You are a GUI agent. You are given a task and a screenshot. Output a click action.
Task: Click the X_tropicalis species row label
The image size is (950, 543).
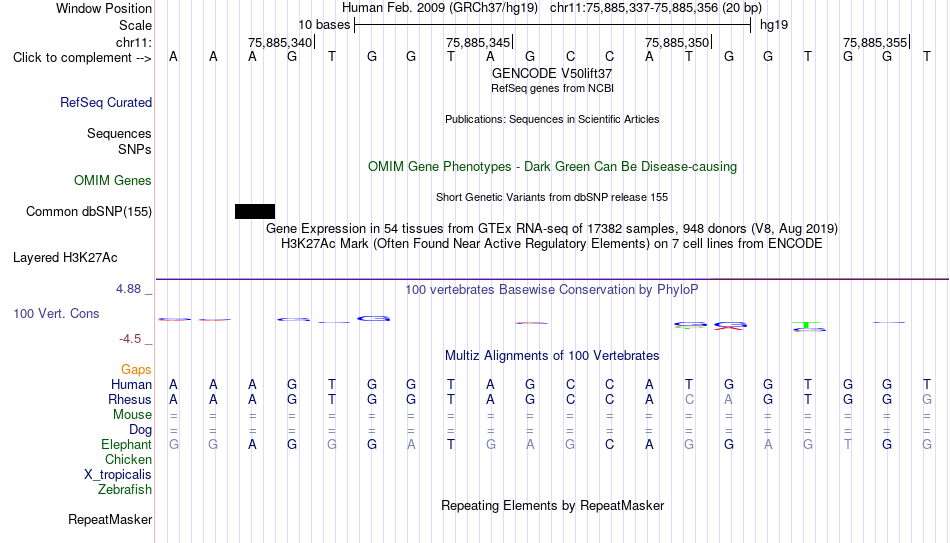[118, 475]
